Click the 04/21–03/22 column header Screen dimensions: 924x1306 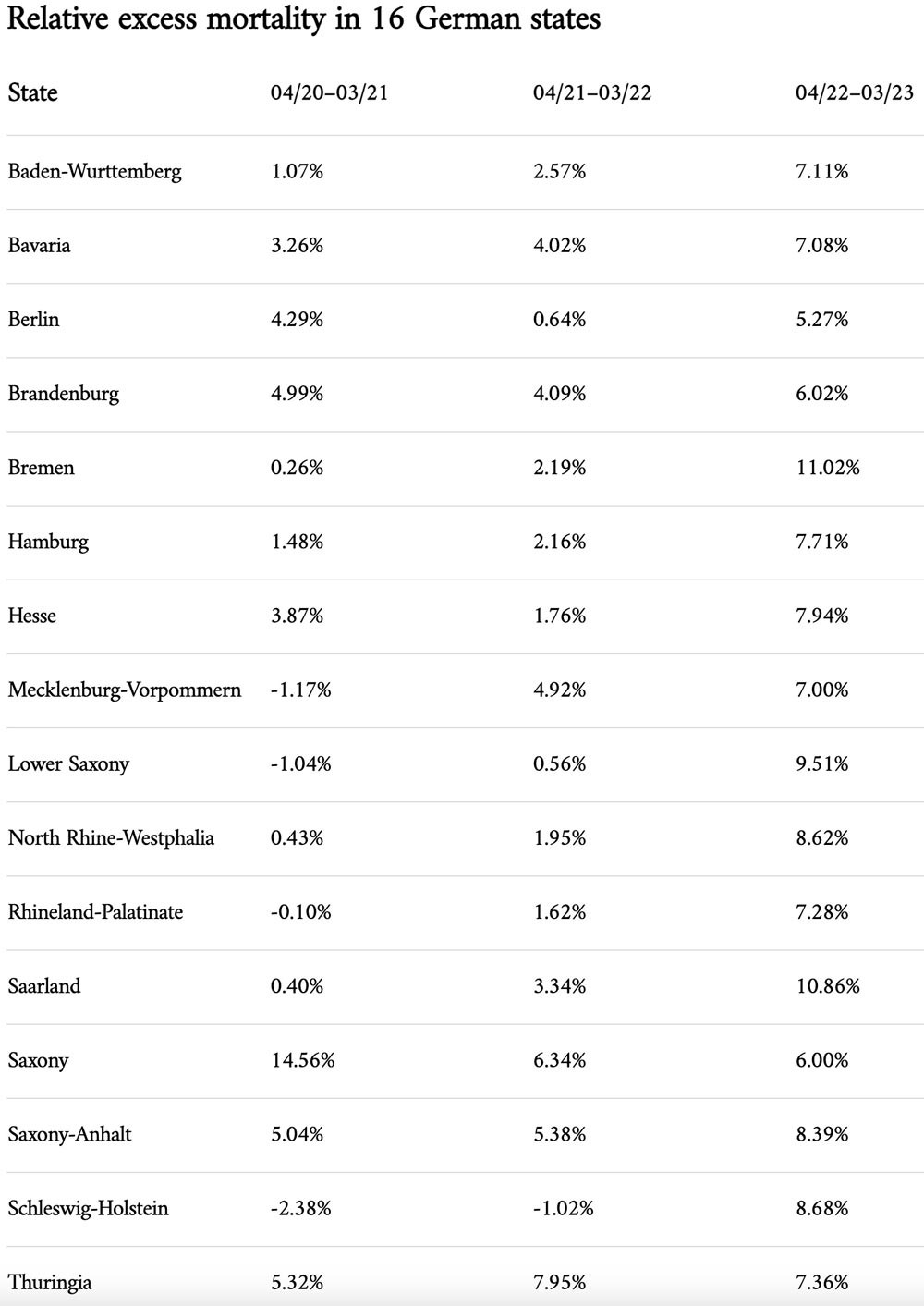[592, 93]
